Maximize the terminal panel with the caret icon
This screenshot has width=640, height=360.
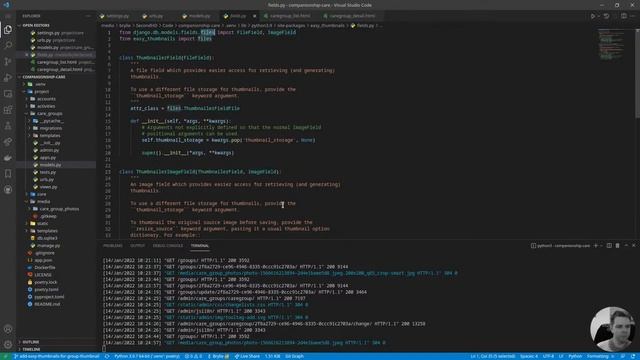click(x=626, y=246)
